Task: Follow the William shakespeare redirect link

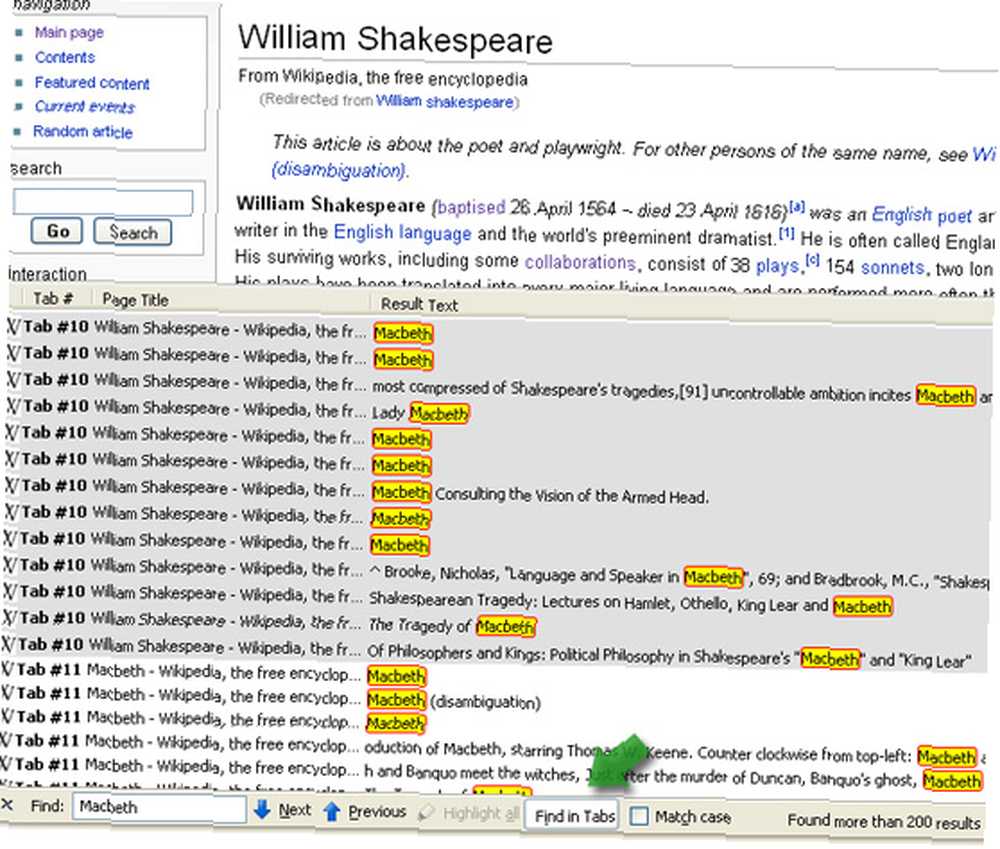Action: tap(445, 101)
